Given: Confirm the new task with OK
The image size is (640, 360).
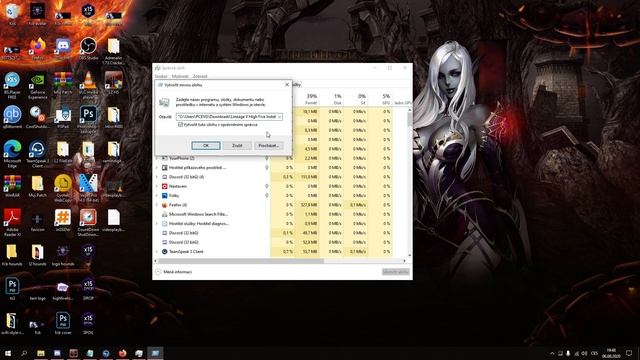Looking at the screenshot, I should click(206, 145).
